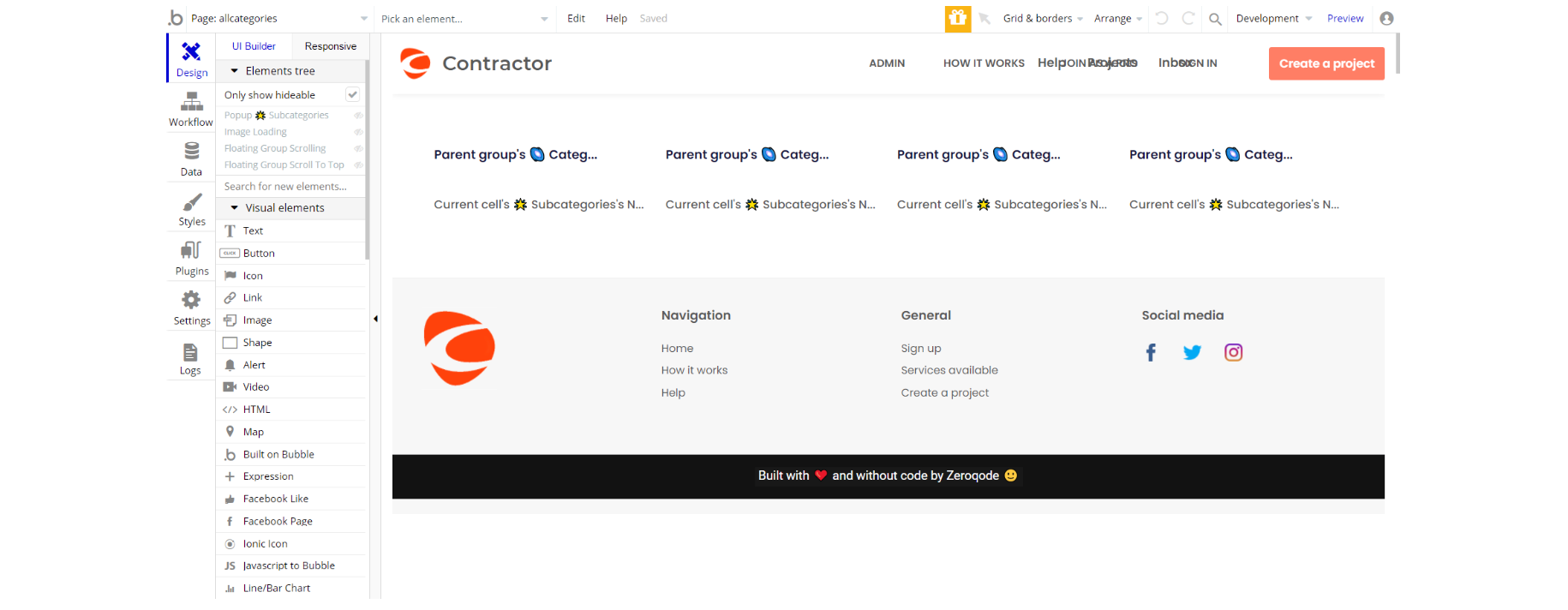This screenshot has height=610, width=1568.
Task: Add an Image visual element
Action: 292,320
